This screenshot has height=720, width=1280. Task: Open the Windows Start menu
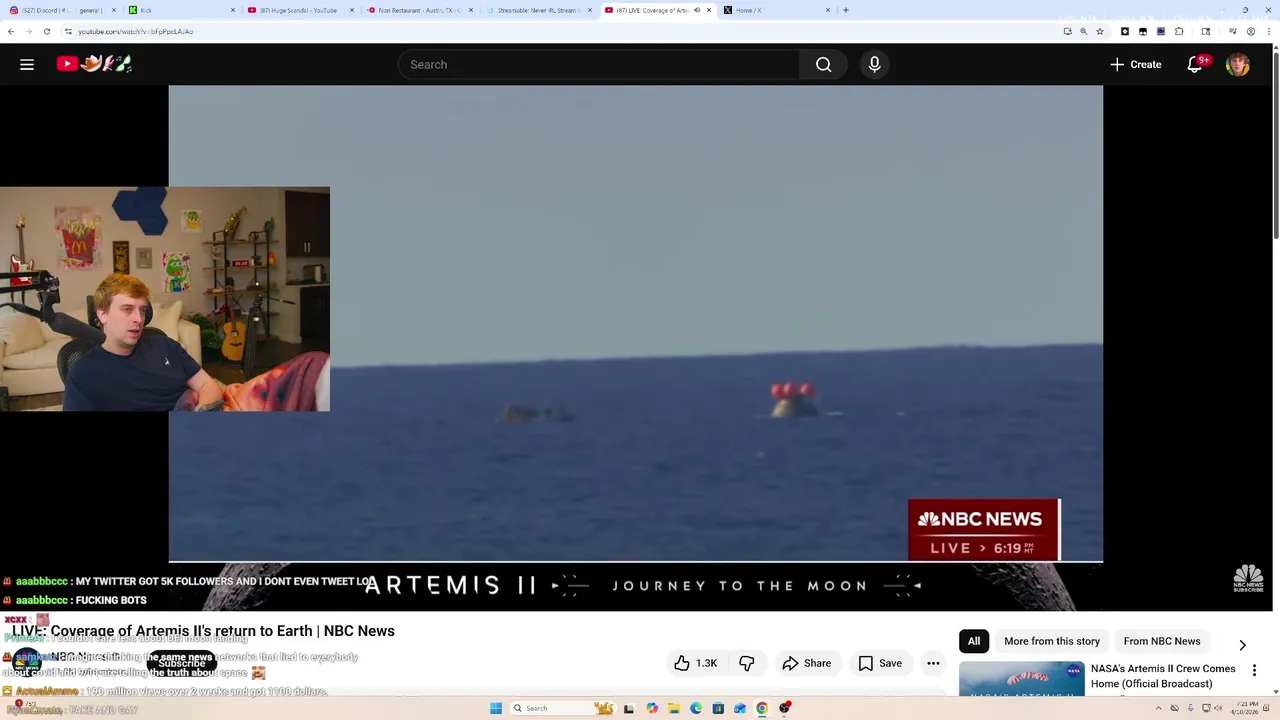tap(496, 708)
